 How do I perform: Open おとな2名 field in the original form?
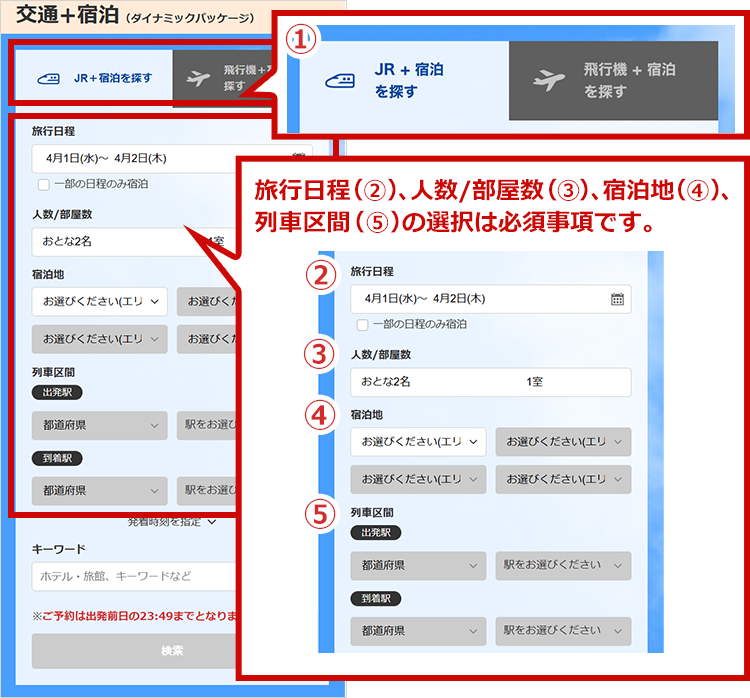coord(134,242)
